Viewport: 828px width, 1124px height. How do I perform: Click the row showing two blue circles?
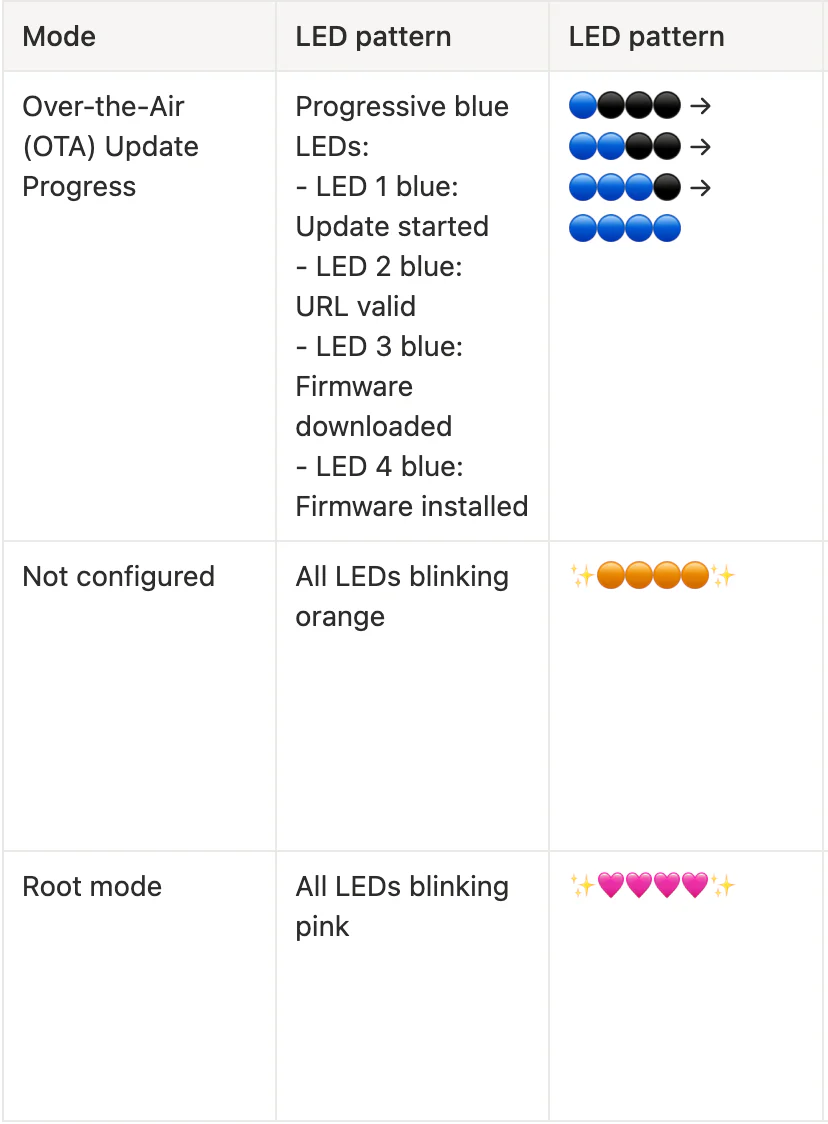[624, 146]
